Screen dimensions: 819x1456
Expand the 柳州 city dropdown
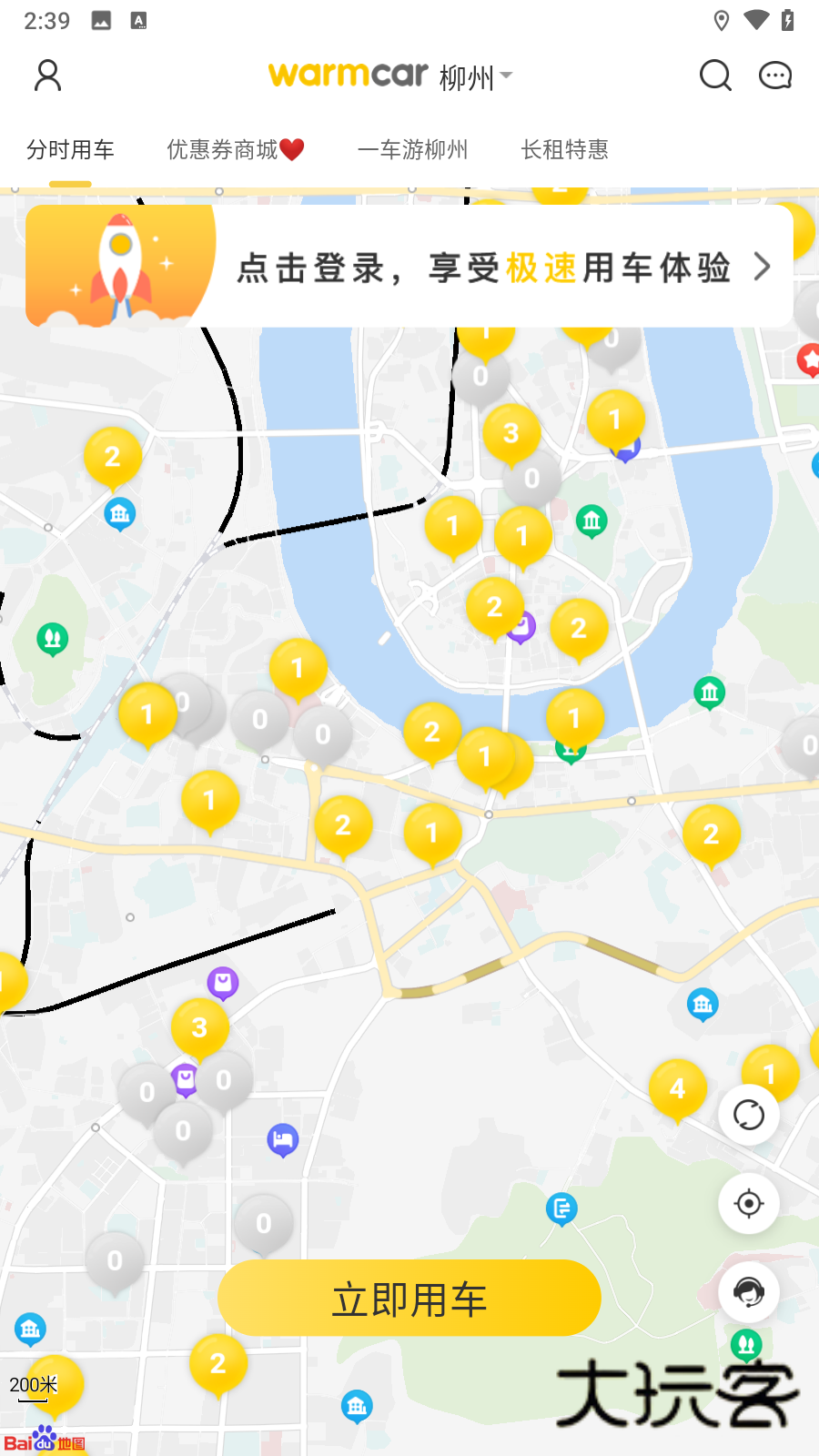tap(476, 76)
